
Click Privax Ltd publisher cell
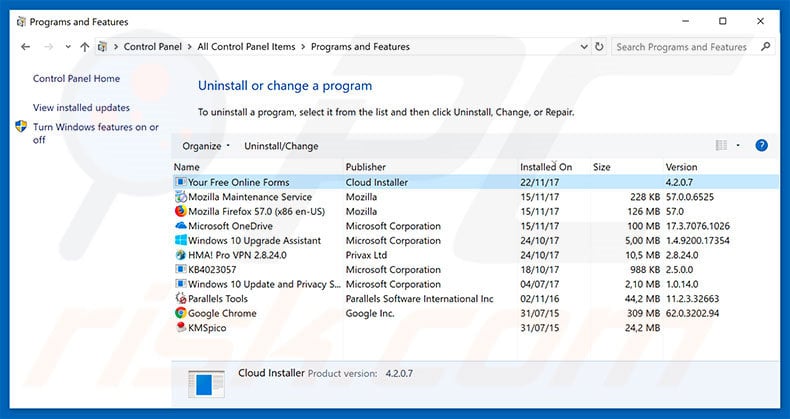[x=366, y=255]
